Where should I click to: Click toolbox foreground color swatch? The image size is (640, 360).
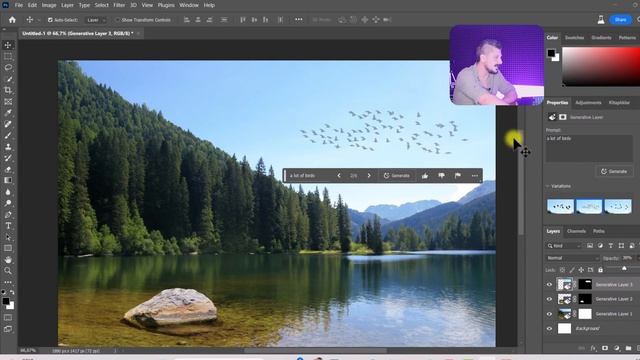point(6,301)
